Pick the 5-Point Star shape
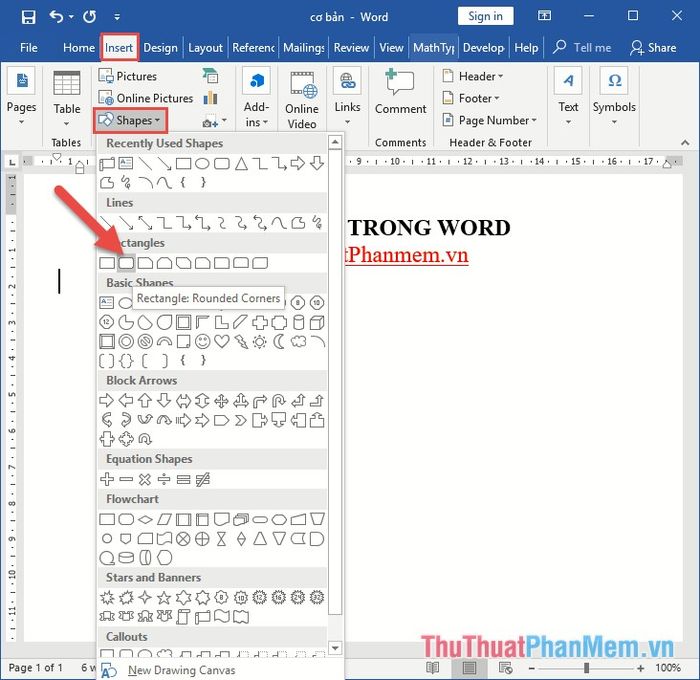Screen dimensions: 700x680 click(164, 597)
